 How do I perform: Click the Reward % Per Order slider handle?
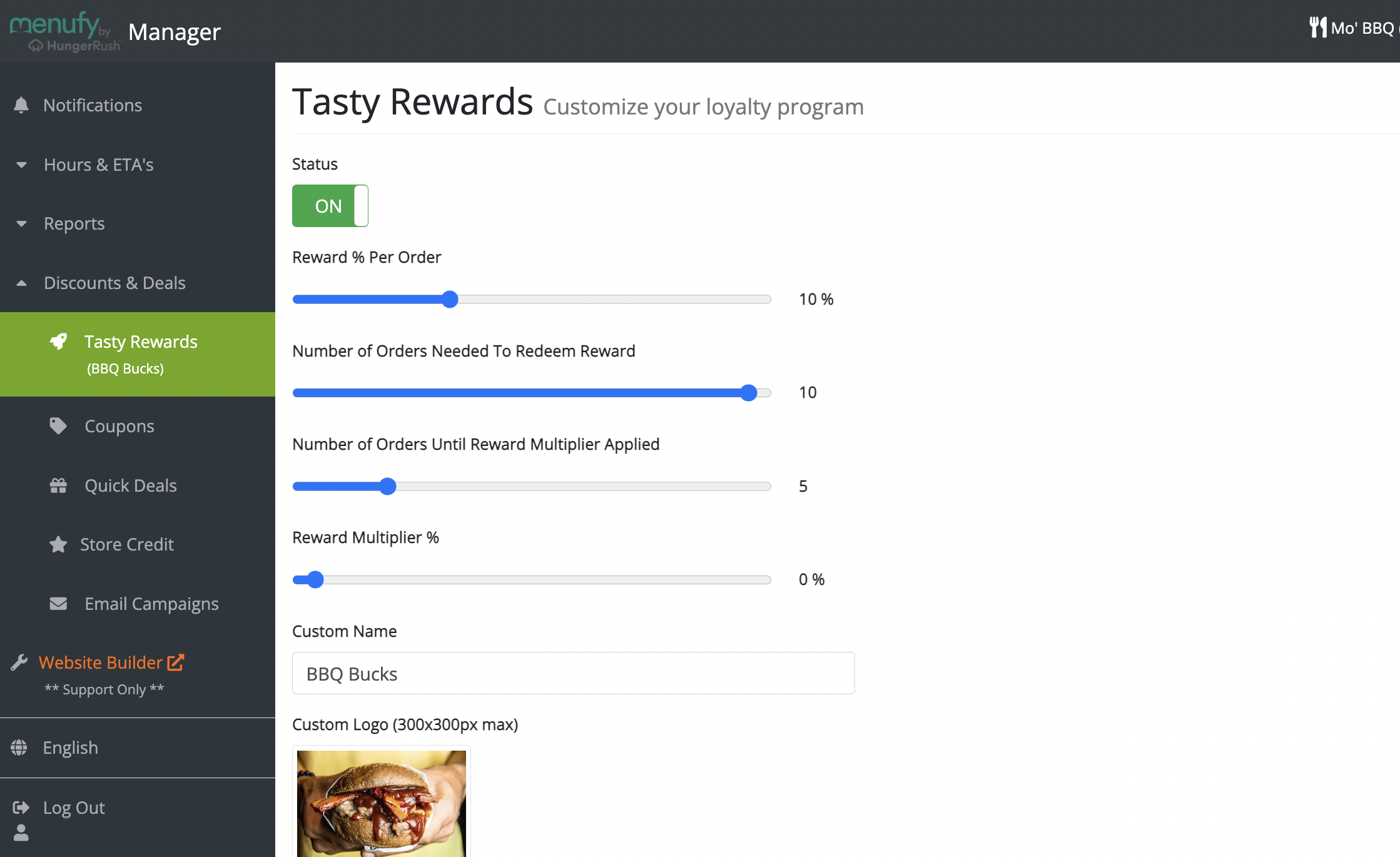450,299
